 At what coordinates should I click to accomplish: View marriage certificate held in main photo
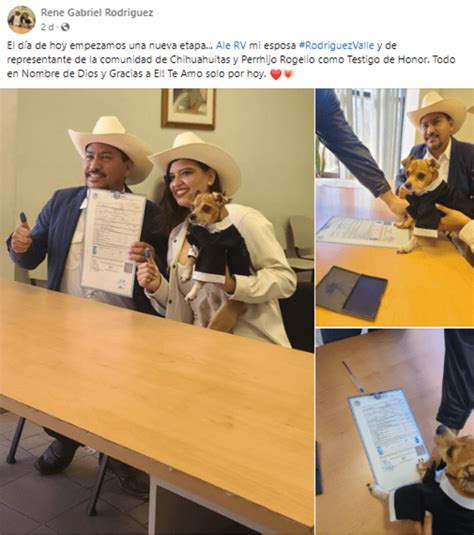click(x=113, y=243)
